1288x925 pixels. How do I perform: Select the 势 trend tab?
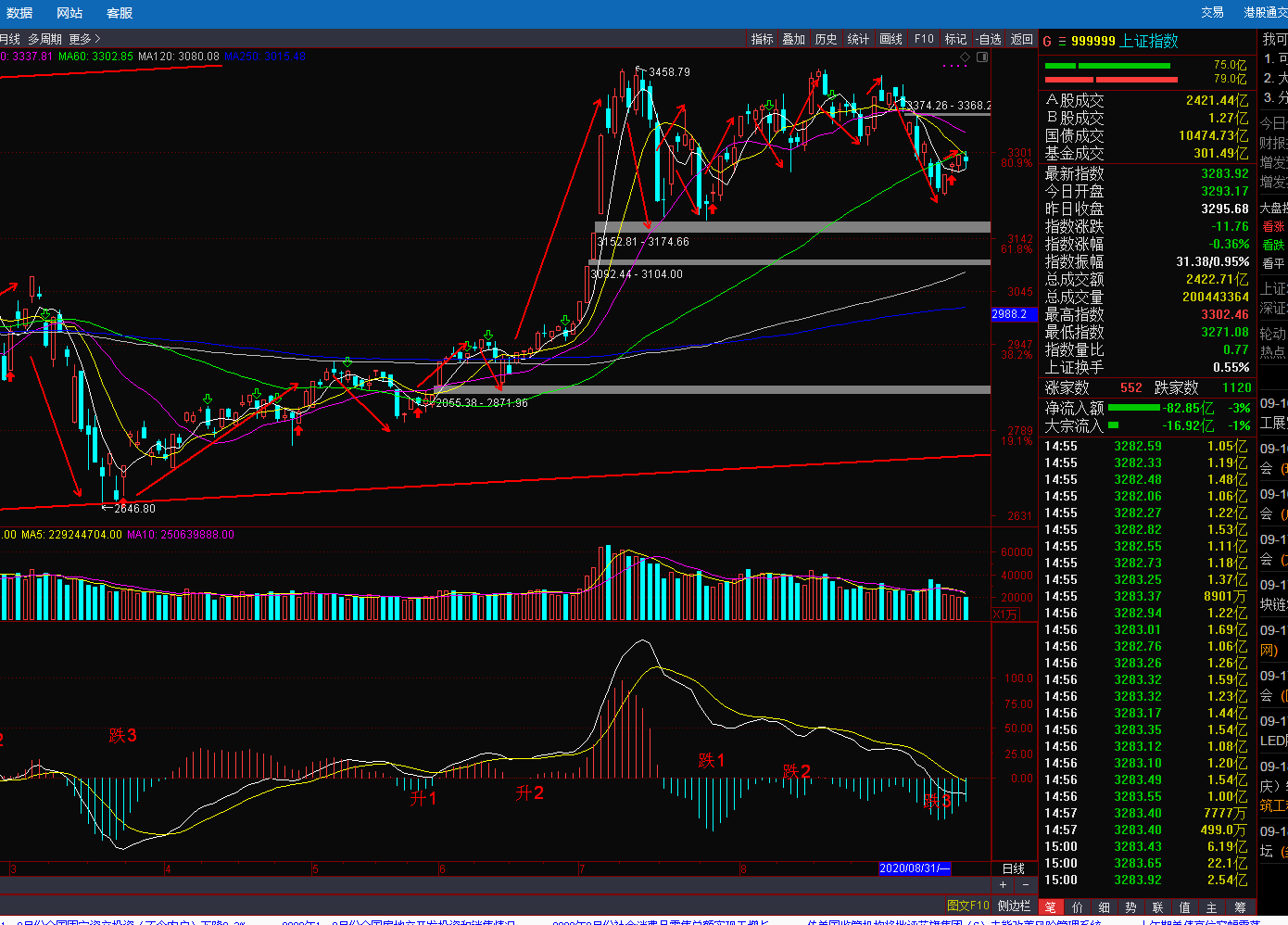1130,907
